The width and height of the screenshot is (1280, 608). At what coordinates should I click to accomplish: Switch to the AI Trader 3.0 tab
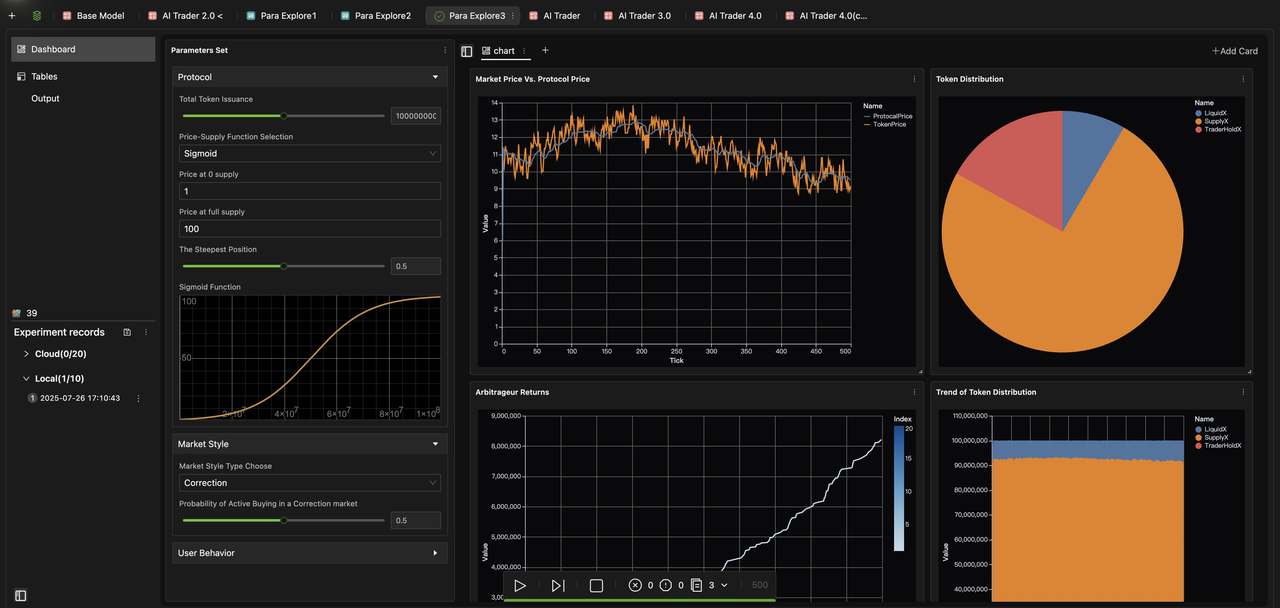pyautogui.click(x=644, y=16)
